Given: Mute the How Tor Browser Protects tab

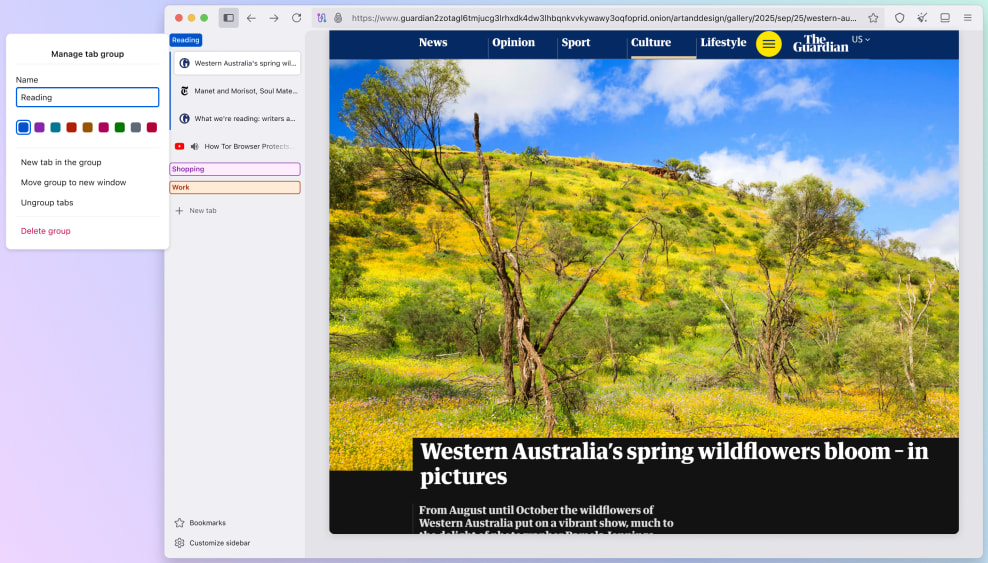Looking at the screenshot, I should 194,146.
